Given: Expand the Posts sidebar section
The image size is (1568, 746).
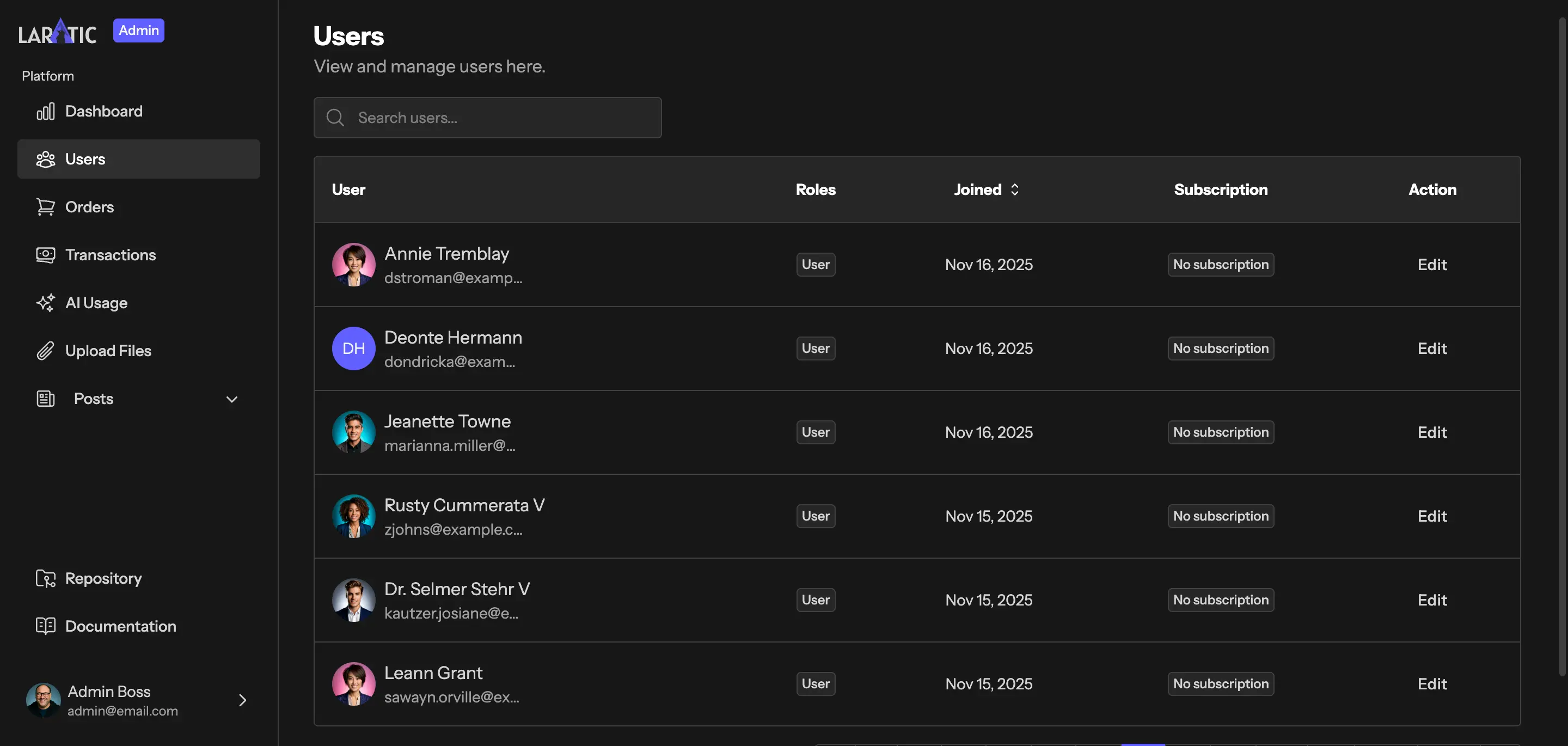Looking at the screenshot, I should tap(231, 399).
